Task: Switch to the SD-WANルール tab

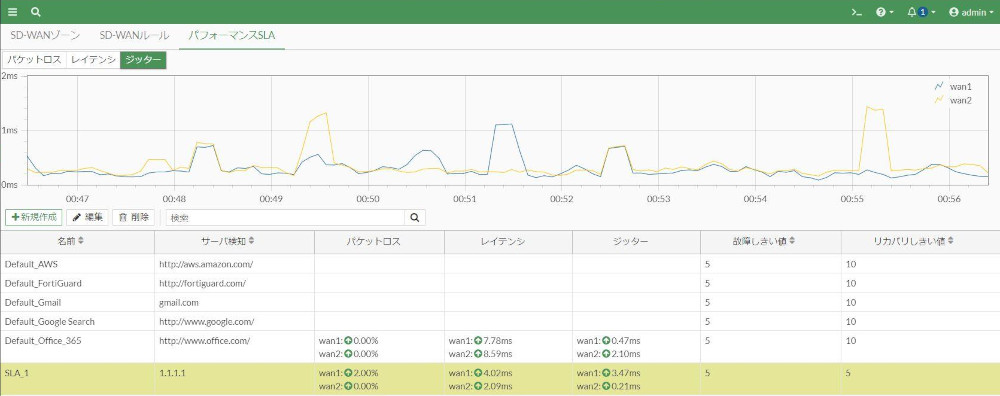Action: pos(134,35)
